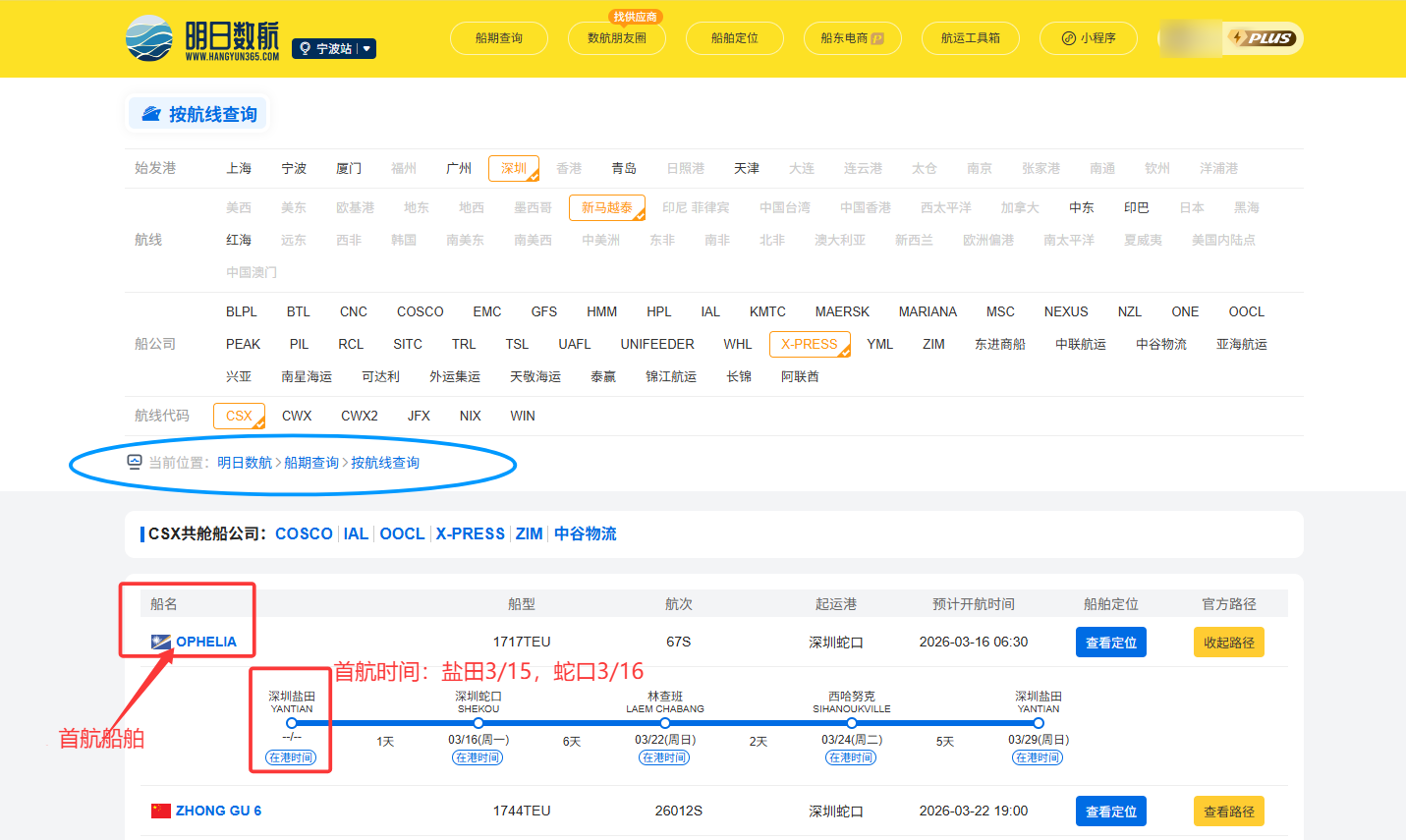Open 船期查询 in top navigation
The height and width of the screenshot is (840, 1406).
(x=499, y=38)
